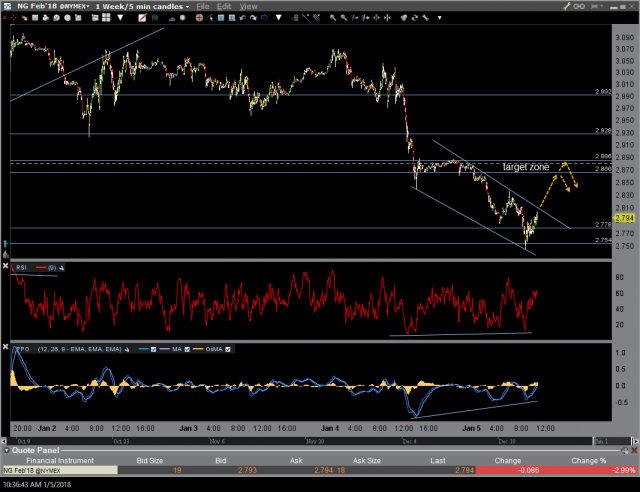The height and width of the screenshot is (492, 640).
Task: Click the four-pane layout toolbar icon
Action: tap(106, 18)
